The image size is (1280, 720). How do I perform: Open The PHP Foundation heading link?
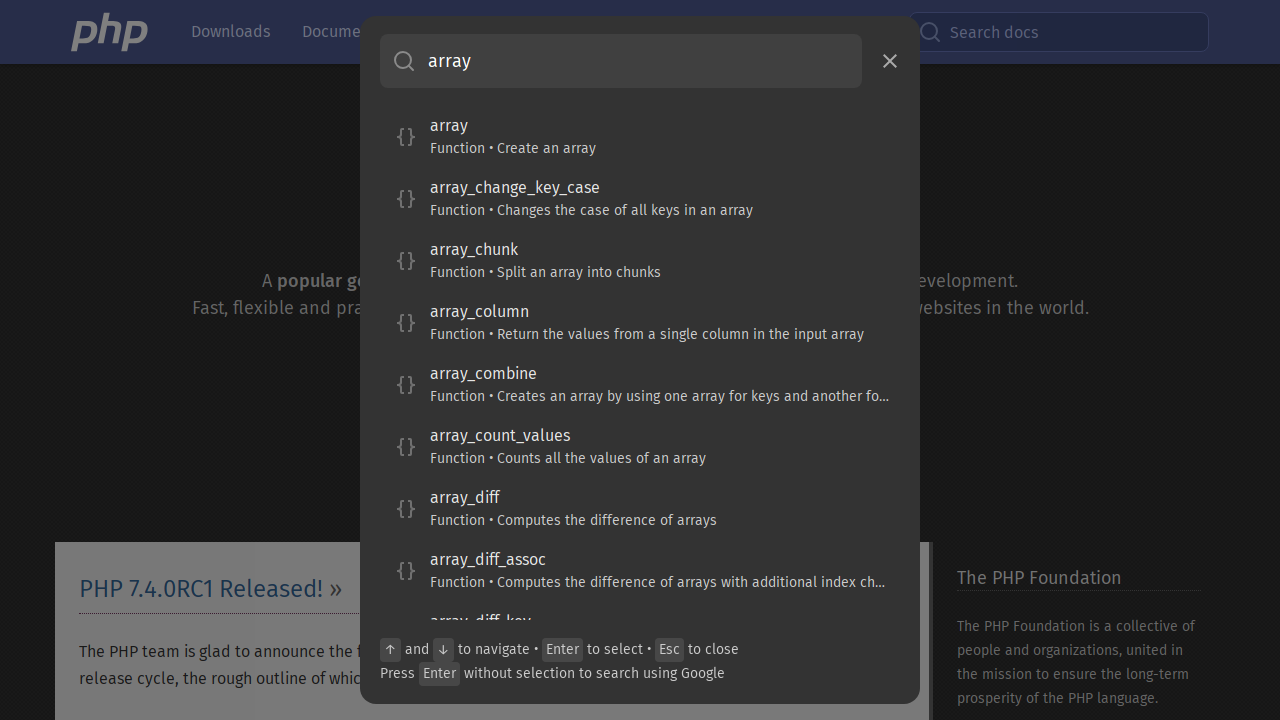[x=1038, y=577]
